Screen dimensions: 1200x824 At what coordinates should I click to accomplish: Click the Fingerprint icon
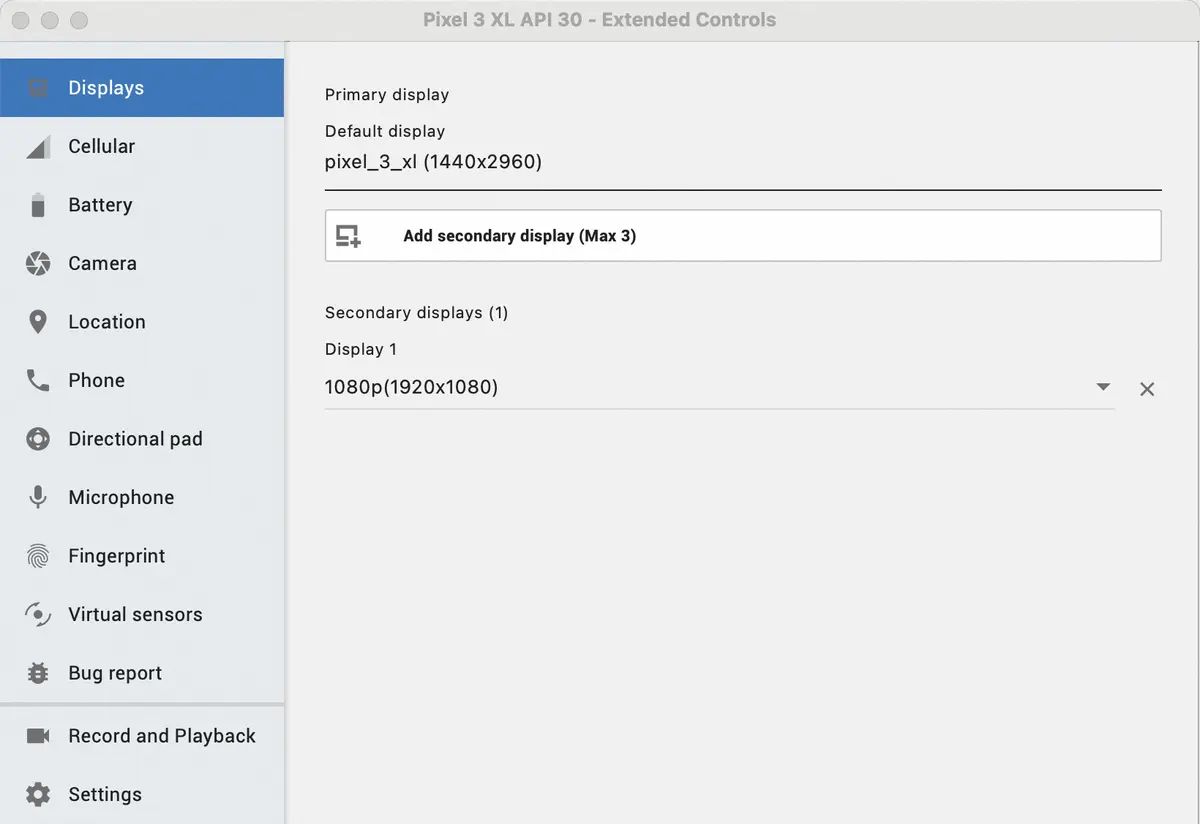point(38,556)
